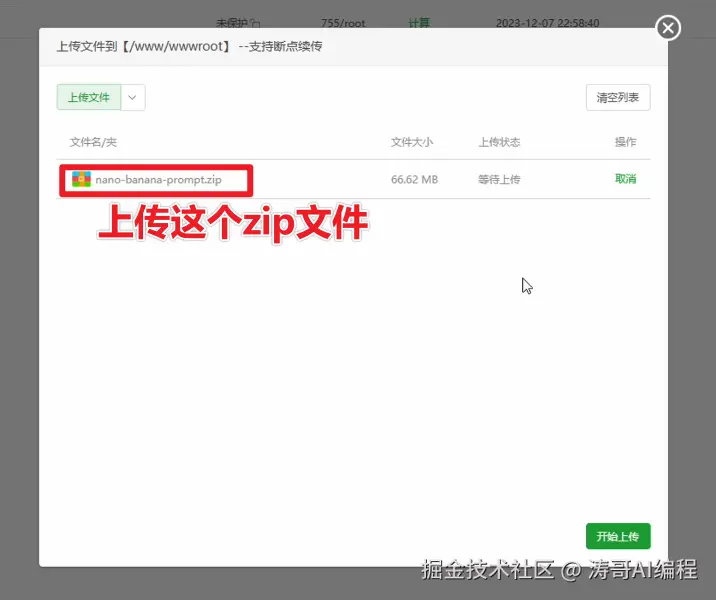Click the zip archive file icon

81,179
